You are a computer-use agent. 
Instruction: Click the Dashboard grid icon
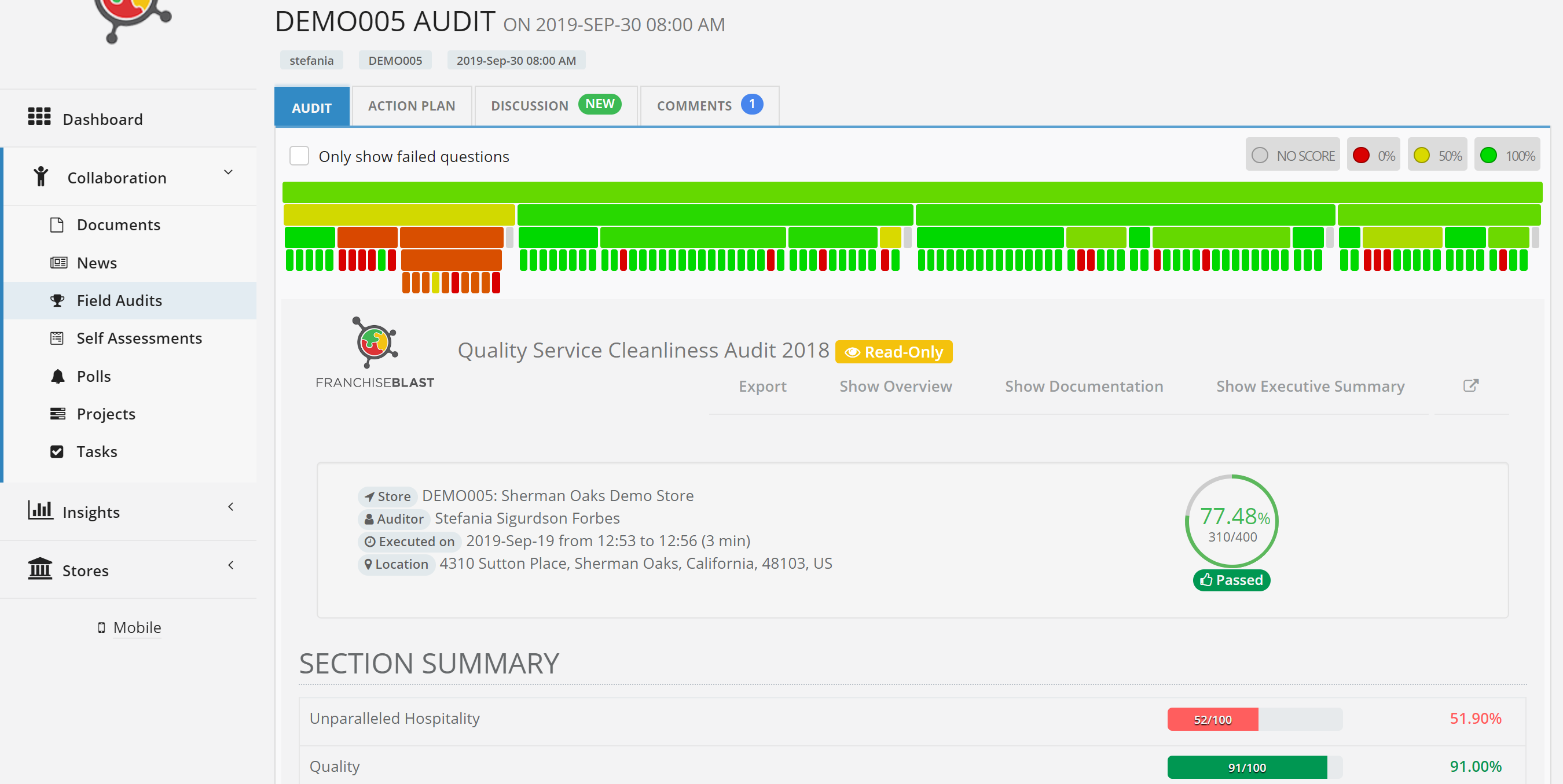tap(39, 117)
